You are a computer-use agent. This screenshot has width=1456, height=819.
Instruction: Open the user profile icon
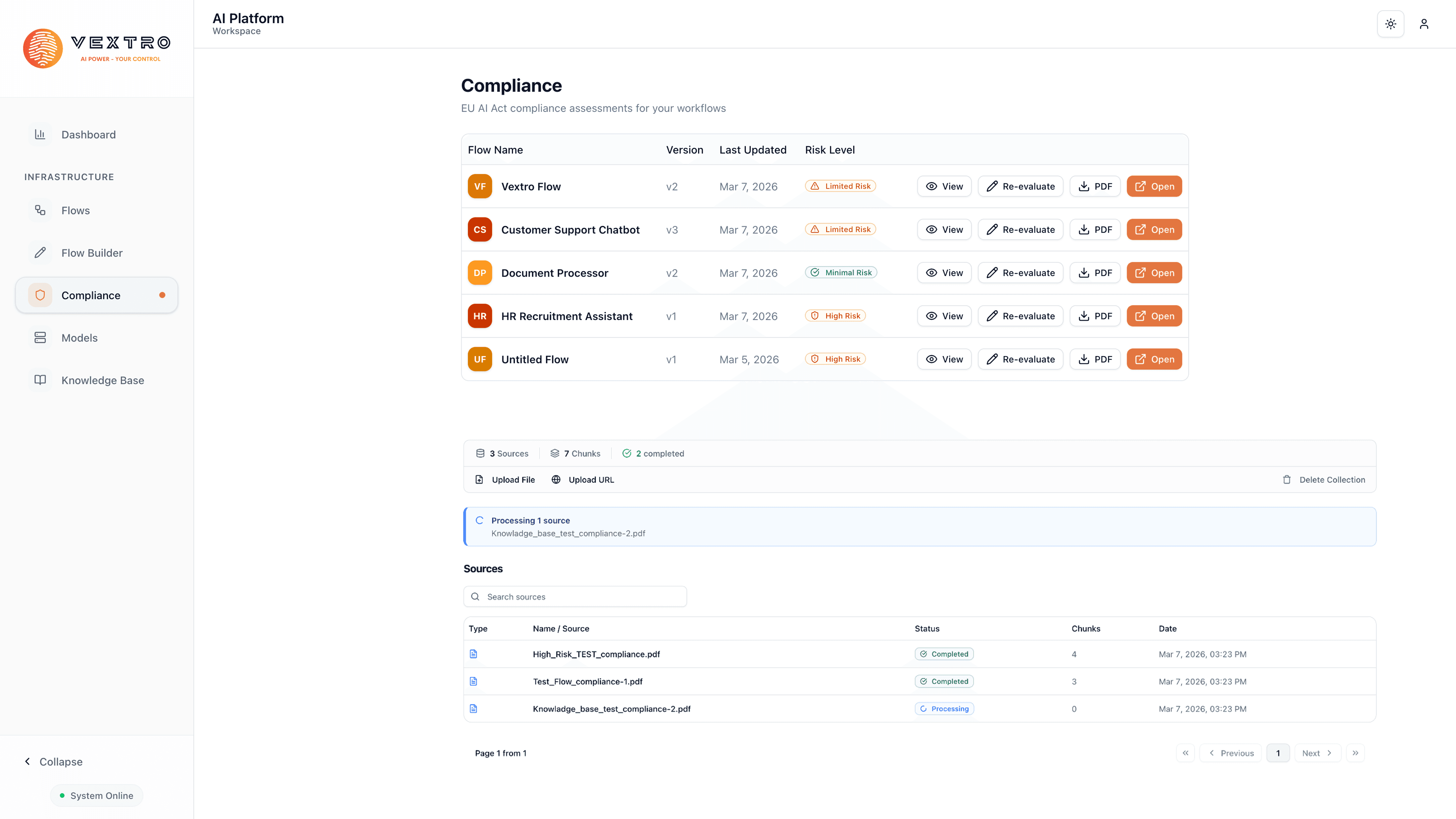1424,24
